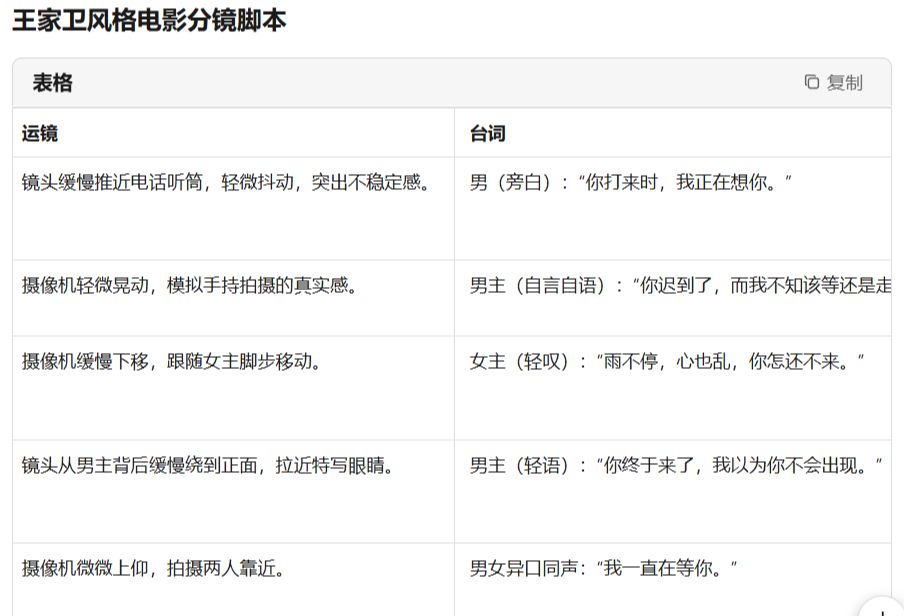
Task: Select the cell 摄像机轻微晃动，模拟手持拍摄
Action: (x=190, y=286)
